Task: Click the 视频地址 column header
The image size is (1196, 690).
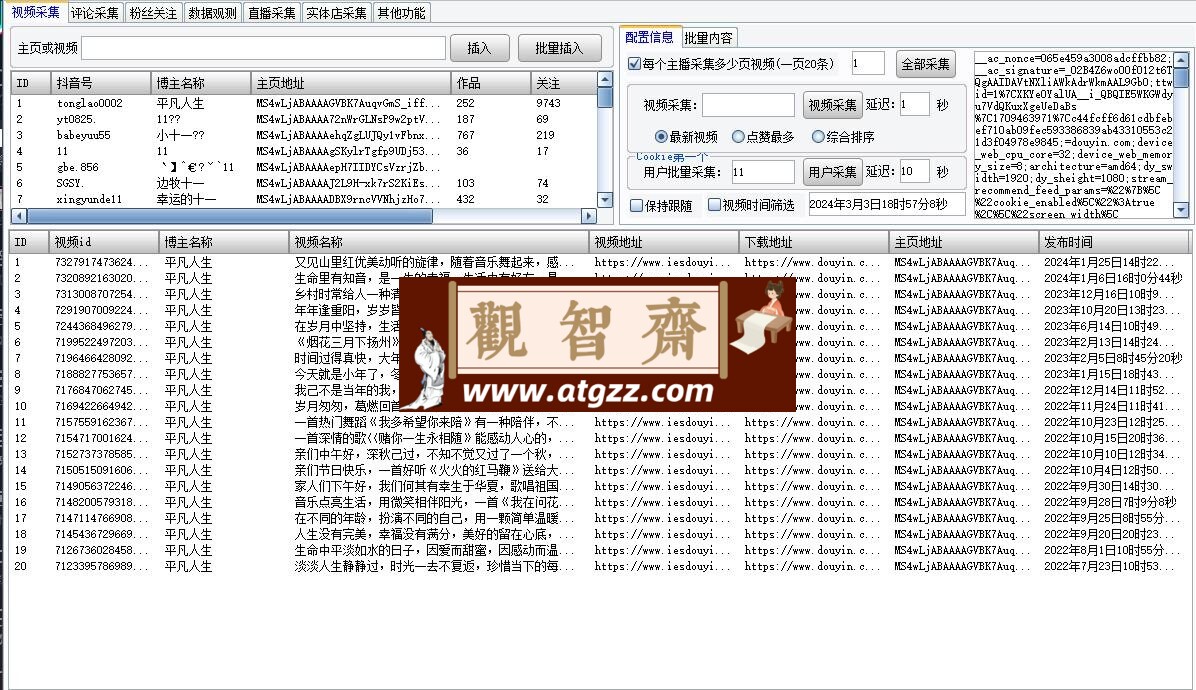Action: [664, 242]
